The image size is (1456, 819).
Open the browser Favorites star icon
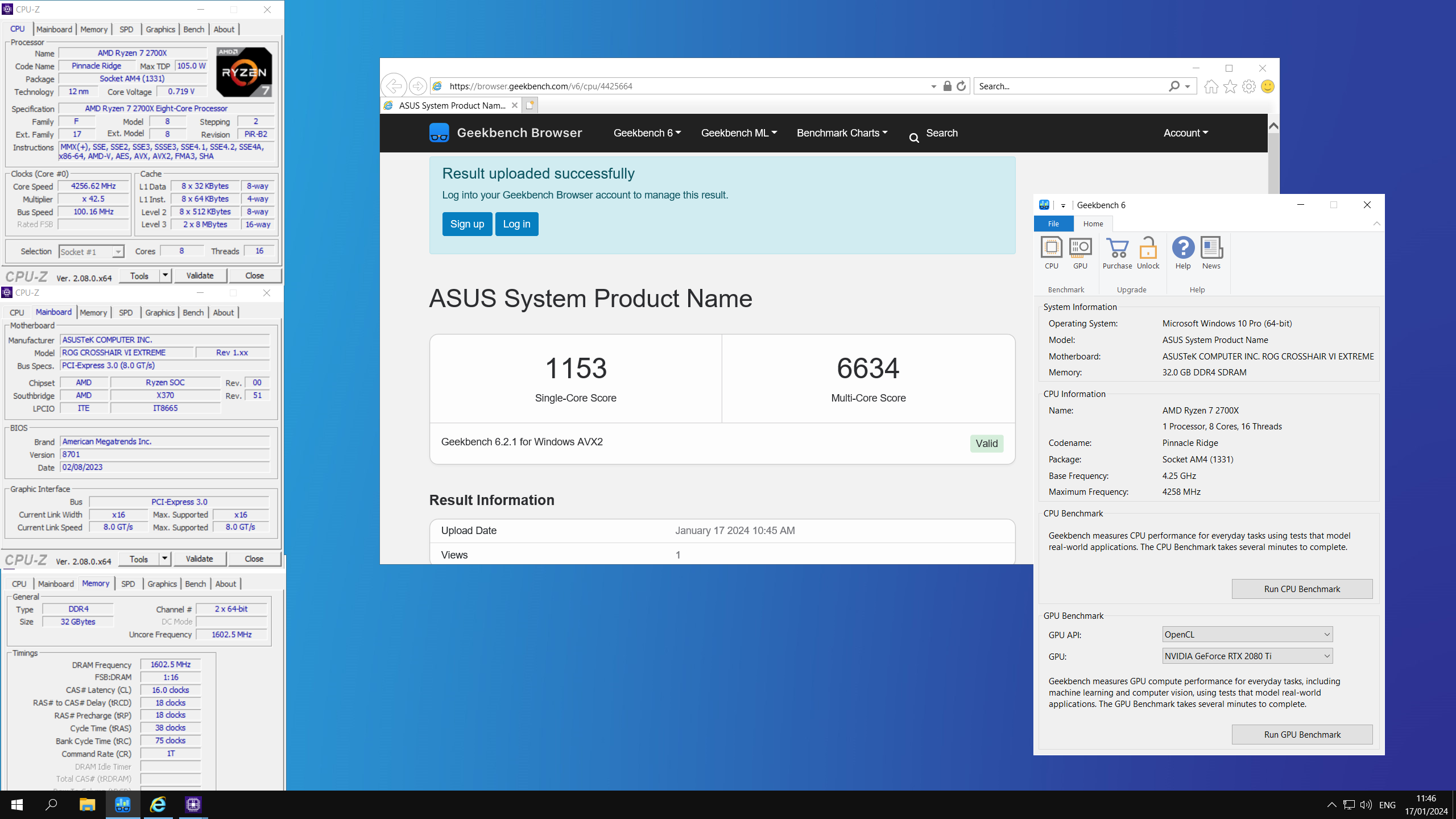1230,86
